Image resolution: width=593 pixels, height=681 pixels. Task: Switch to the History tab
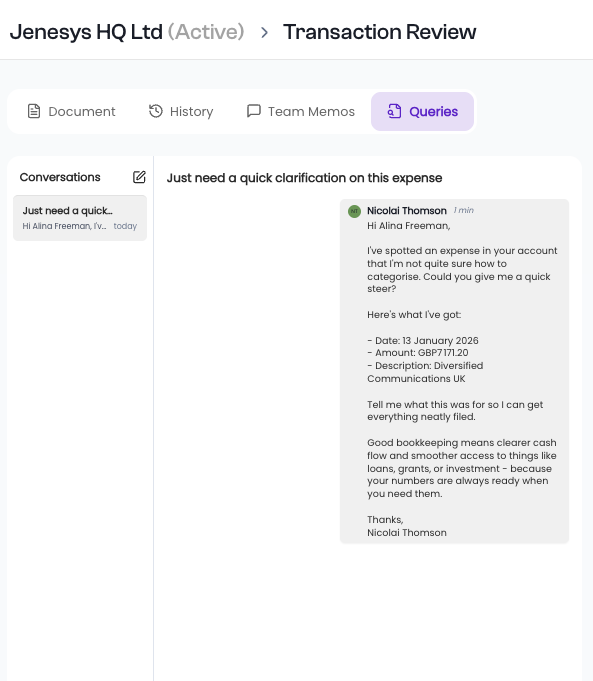pyautogui.click(x=181, y=112)
